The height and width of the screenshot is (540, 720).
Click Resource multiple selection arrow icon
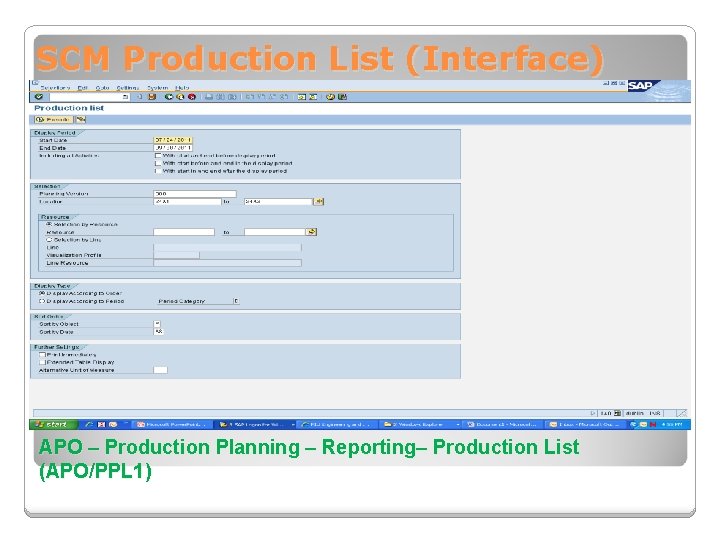pyautogui.click(x=312, y=232)
